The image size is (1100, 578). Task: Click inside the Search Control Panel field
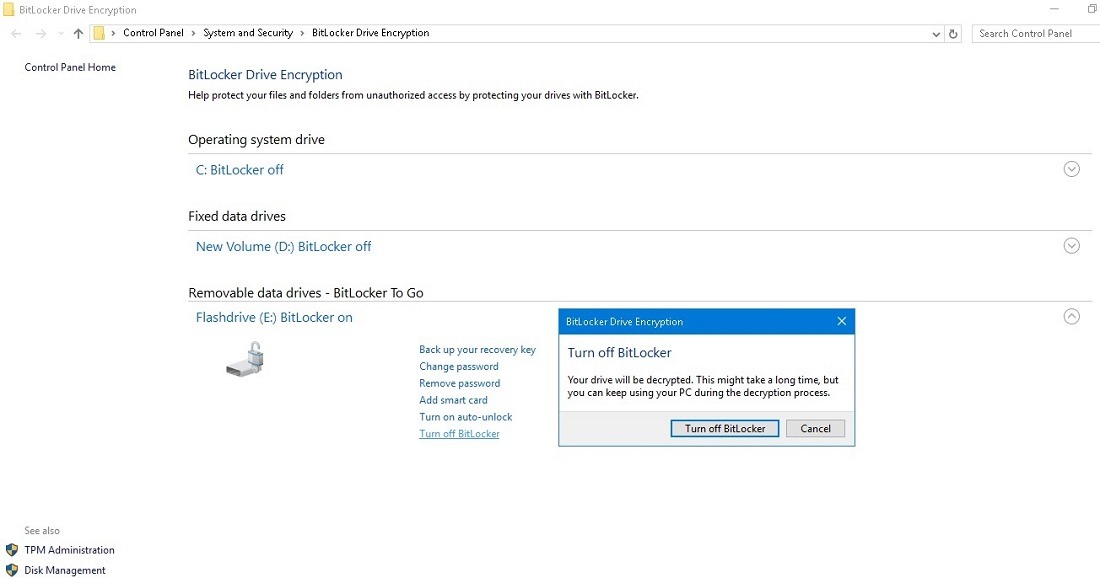(x=1035, y=33)
